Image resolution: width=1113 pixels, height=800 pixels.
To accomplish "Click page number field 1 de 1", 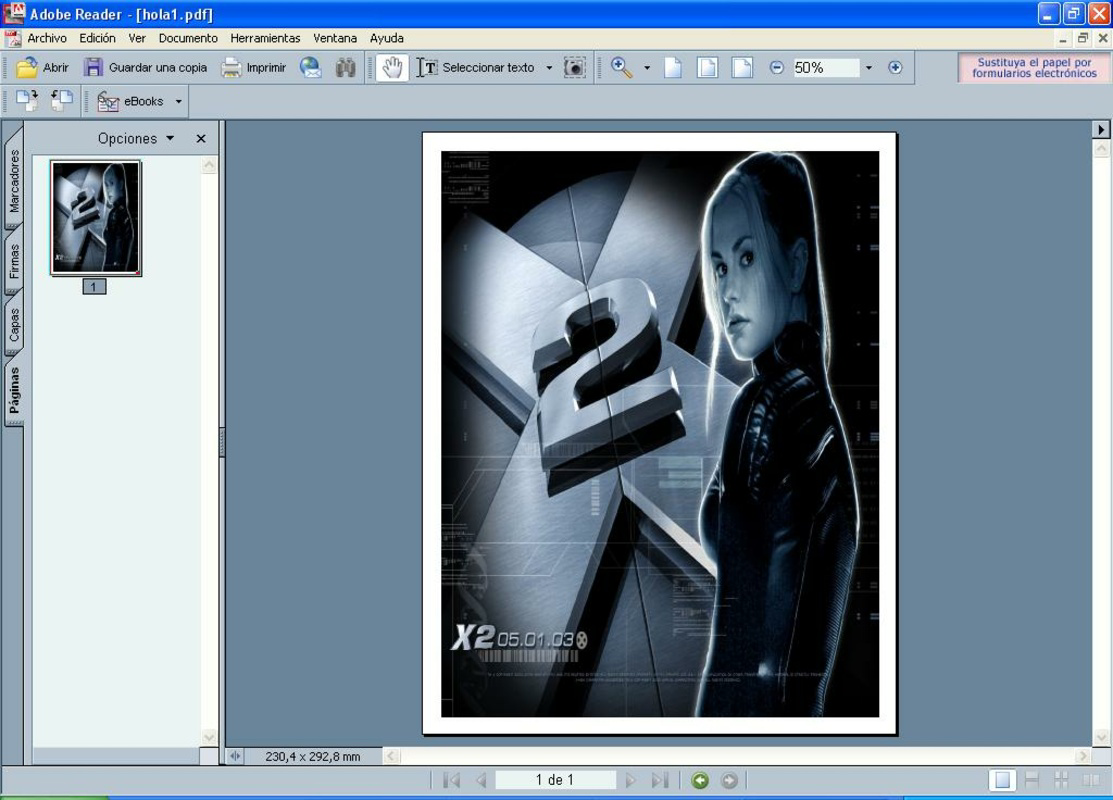I will [555, 780].
